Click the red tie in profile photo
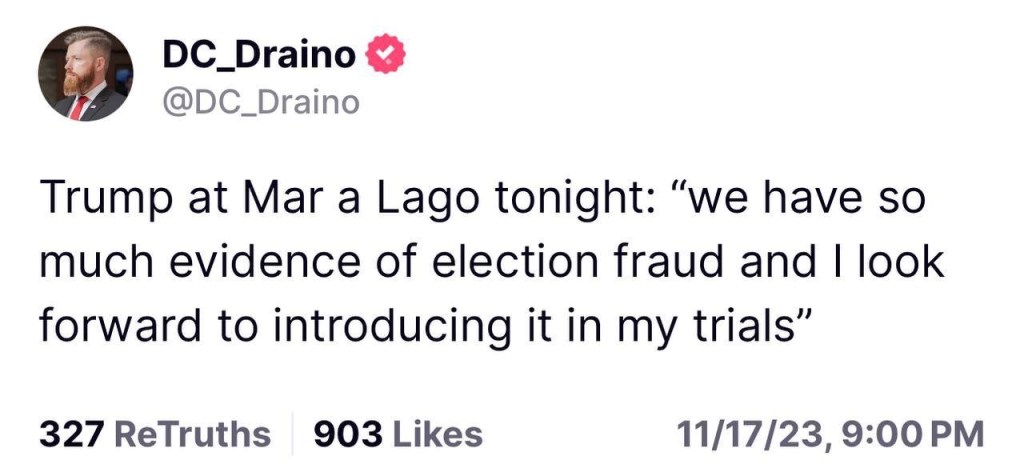This screenshot has height=472, width=1024. (x=78, y=108)
